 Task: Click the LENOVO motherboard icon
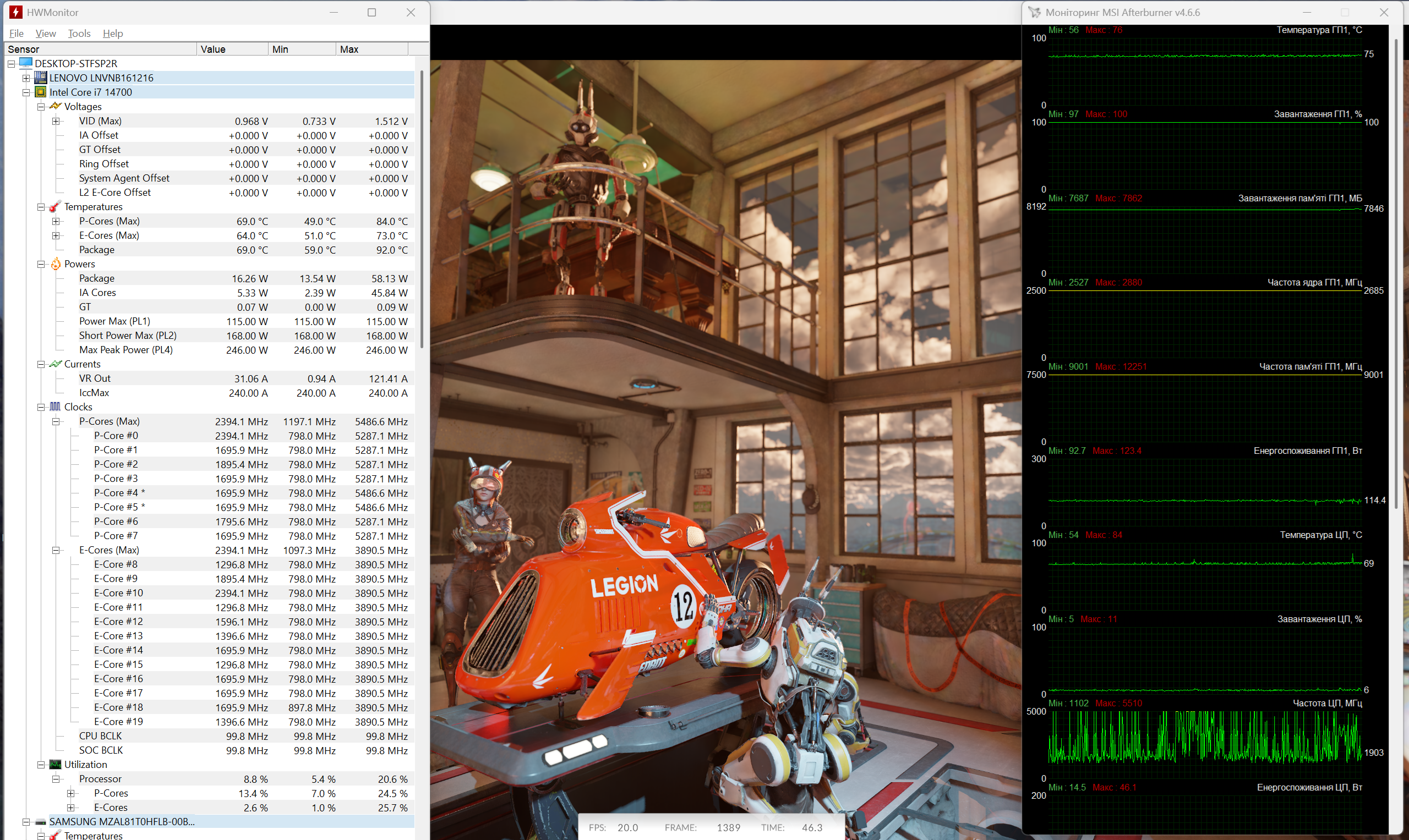pyautogui.click(x=40, y=78)
